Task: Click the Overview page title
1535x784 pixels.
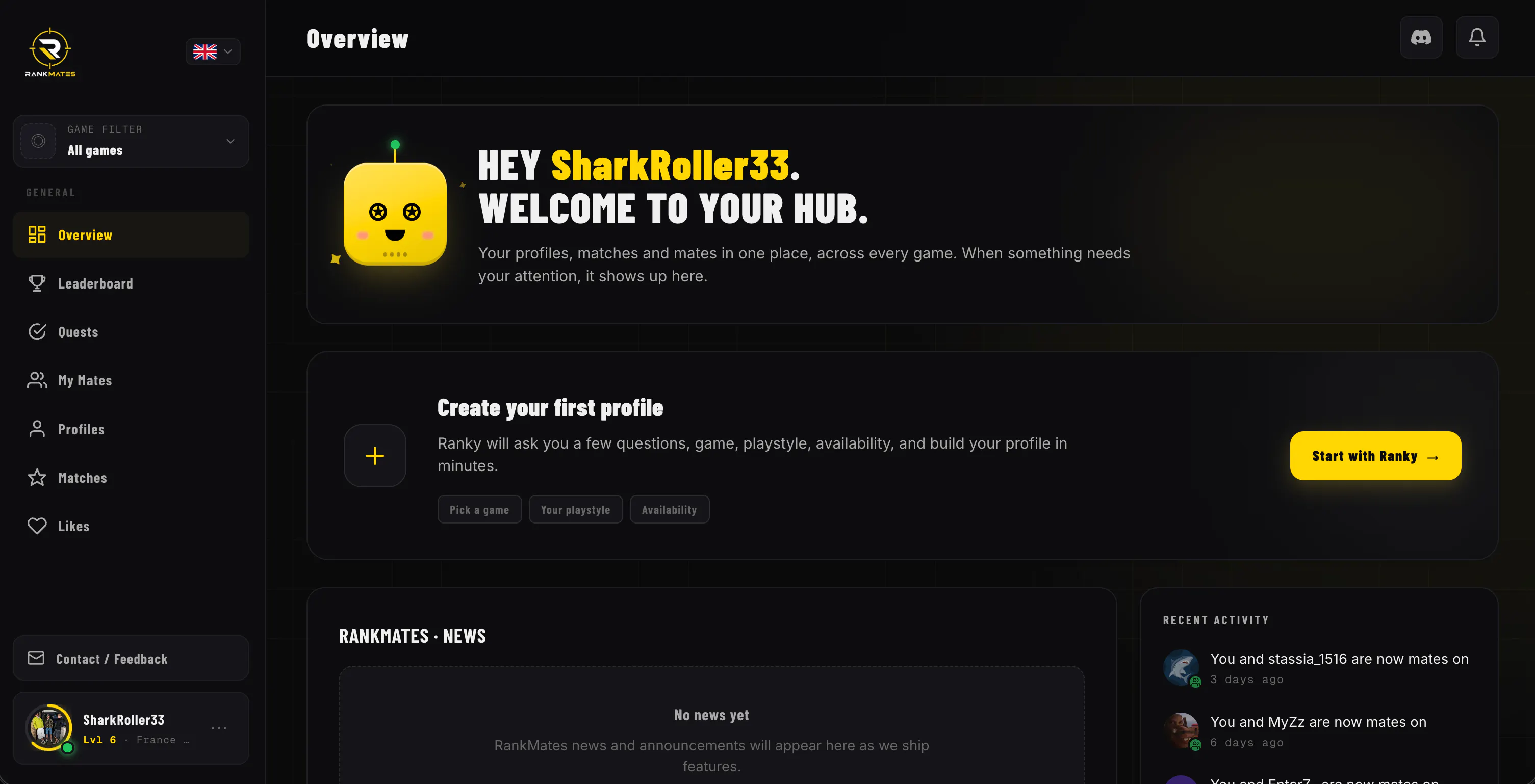Action: 357,39
